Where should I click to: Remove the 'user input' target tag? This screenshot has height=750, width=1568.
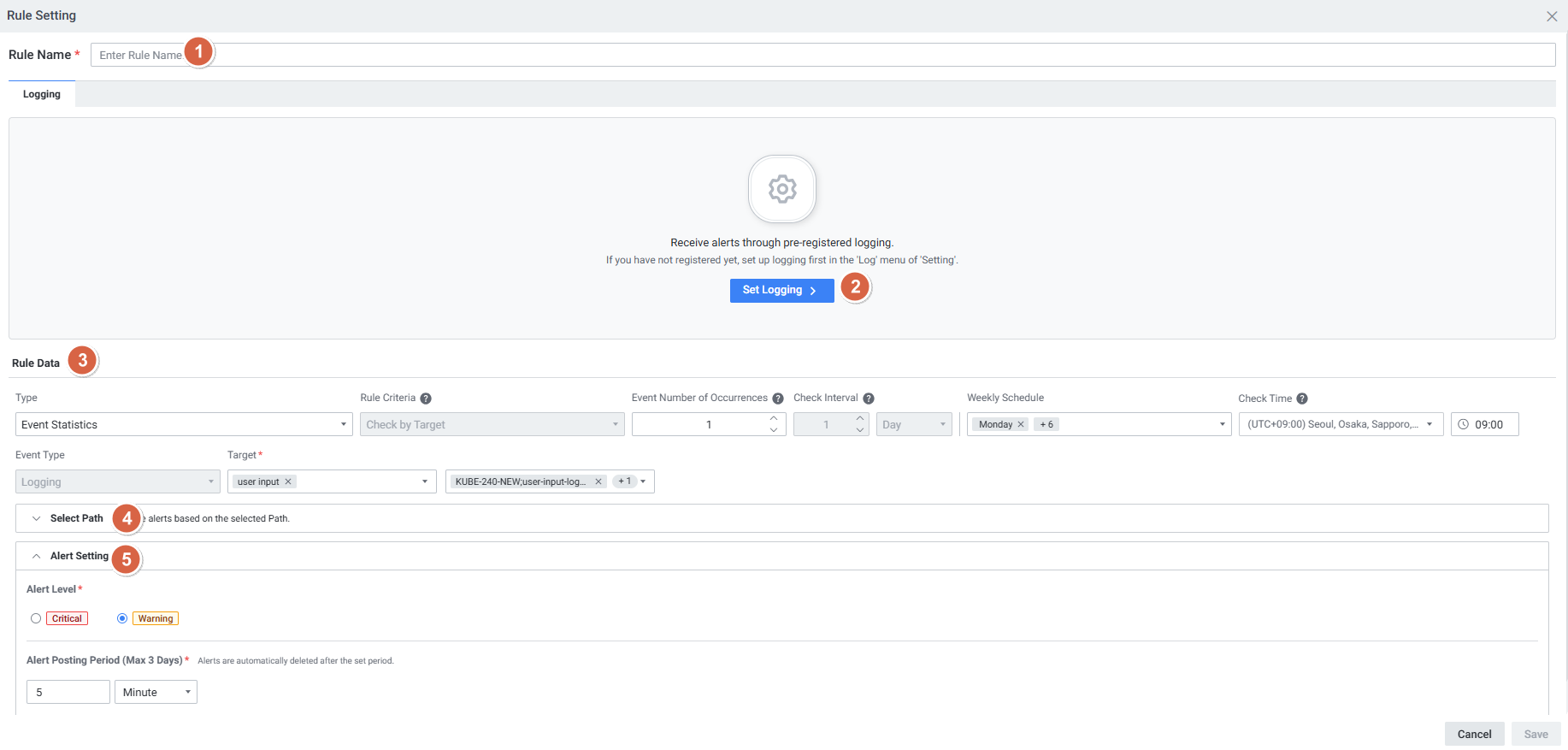289,481
